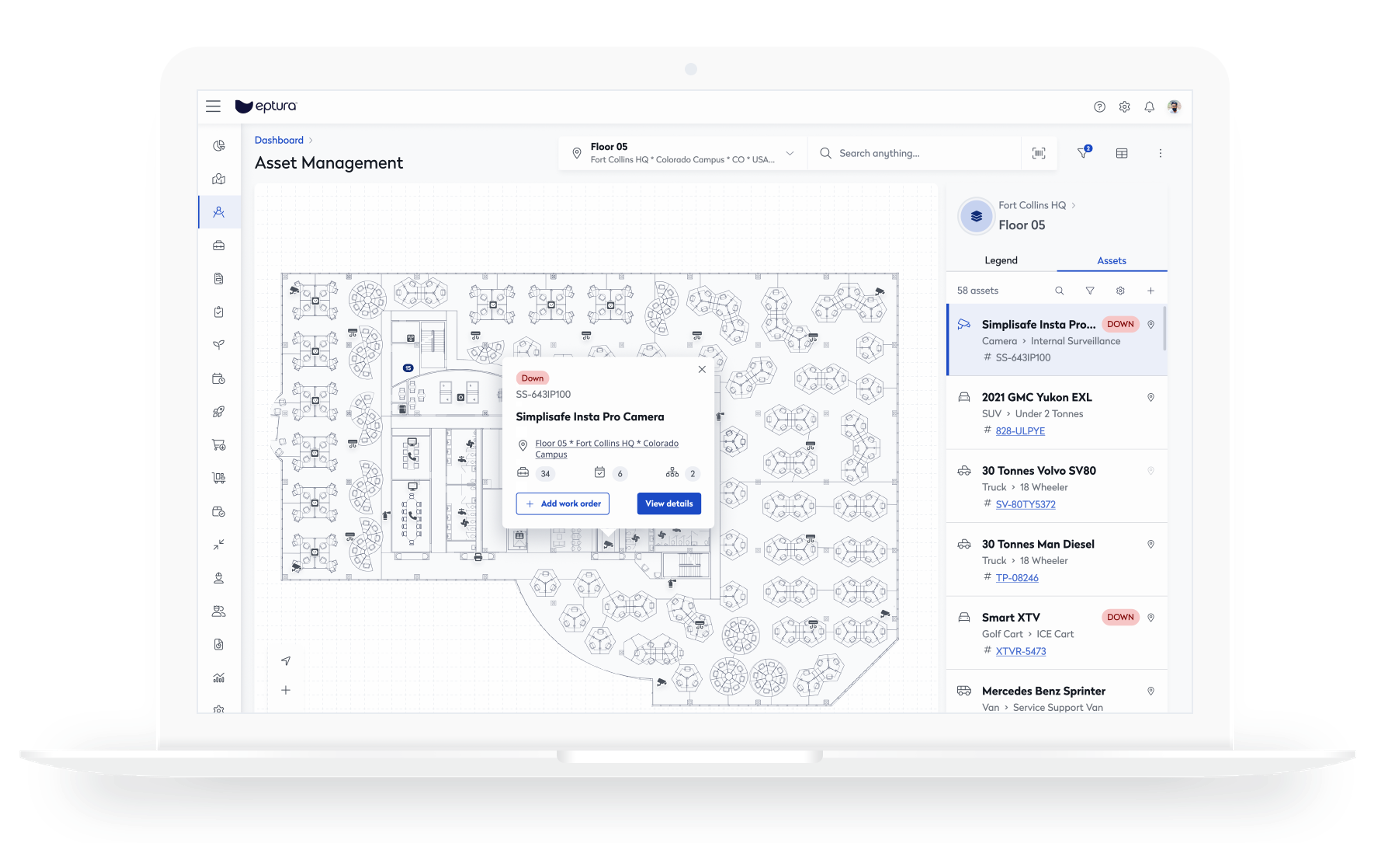Open assets list settings gear
Image resolution: width=1382 pixels, height=844 pixels.
[x=1121, y=291]
